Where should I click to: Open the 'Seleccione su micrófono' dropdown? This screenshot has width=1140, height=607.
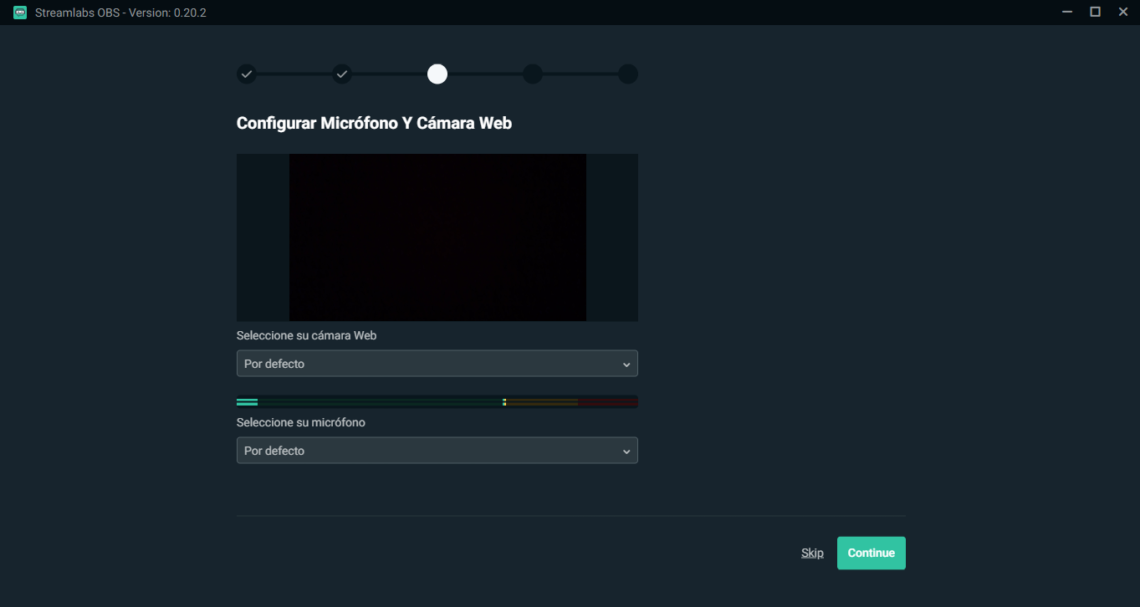437,450
